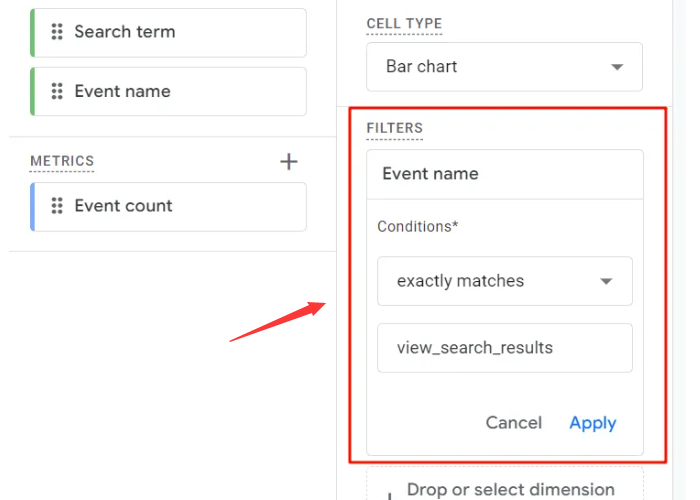Screen dimensions: 700x500
Task: Cancel the filter edit
Action: click(x=513, y=423)
